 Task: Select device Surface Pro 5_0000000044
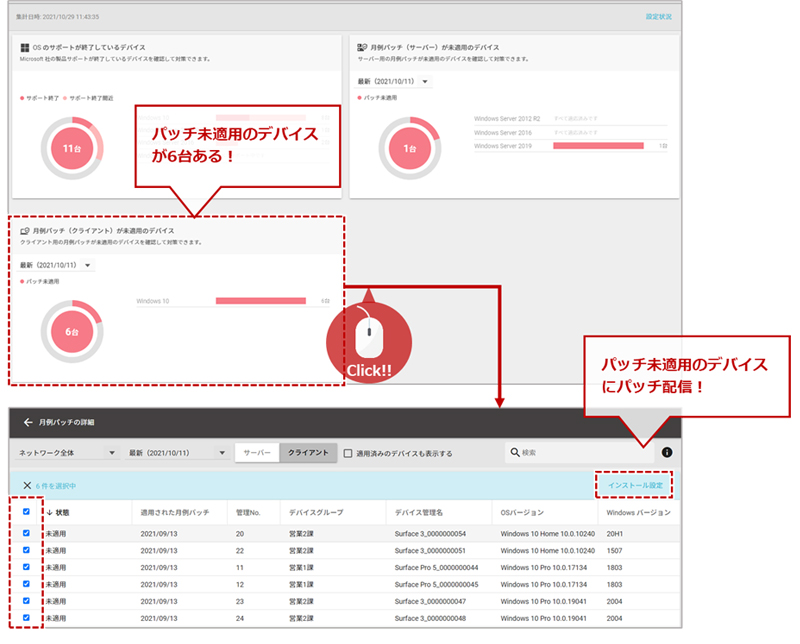click(x=436, y=567)
